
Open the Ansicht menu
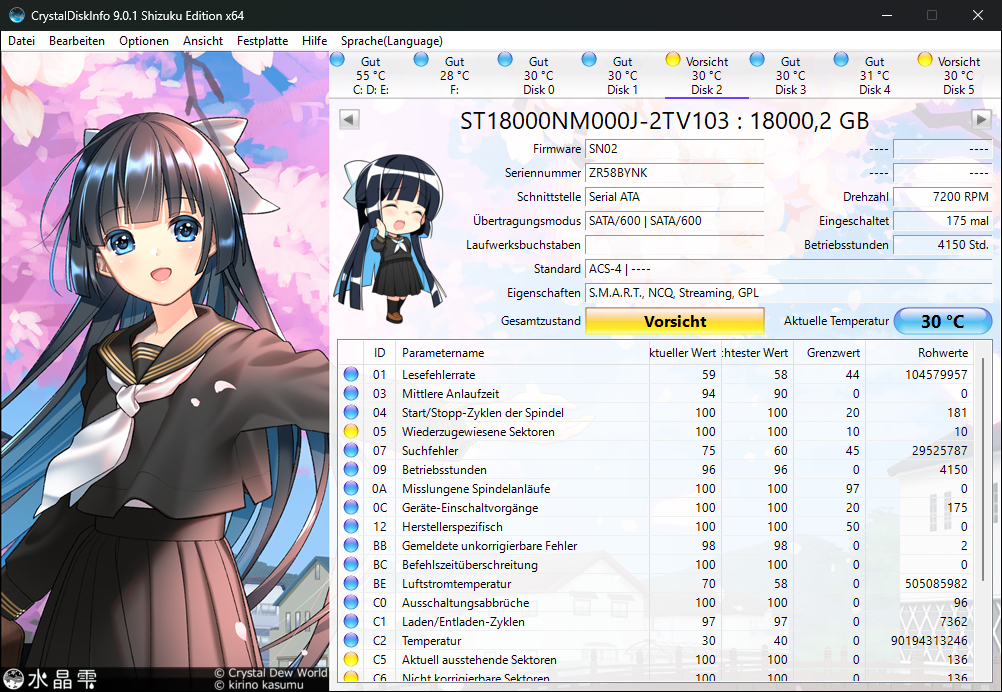203,41
